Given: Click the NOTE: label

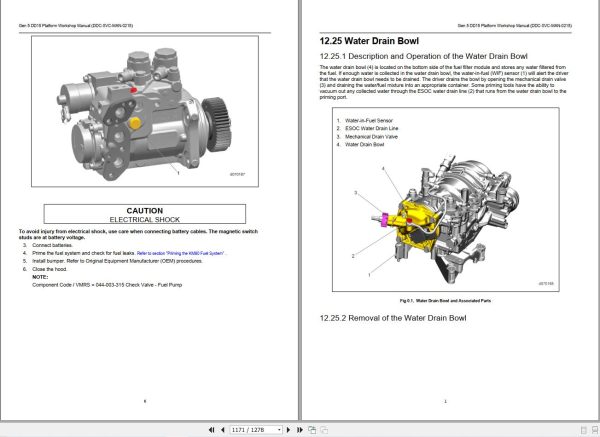Looking at the screenshot, I should click(x=40, y=277).
